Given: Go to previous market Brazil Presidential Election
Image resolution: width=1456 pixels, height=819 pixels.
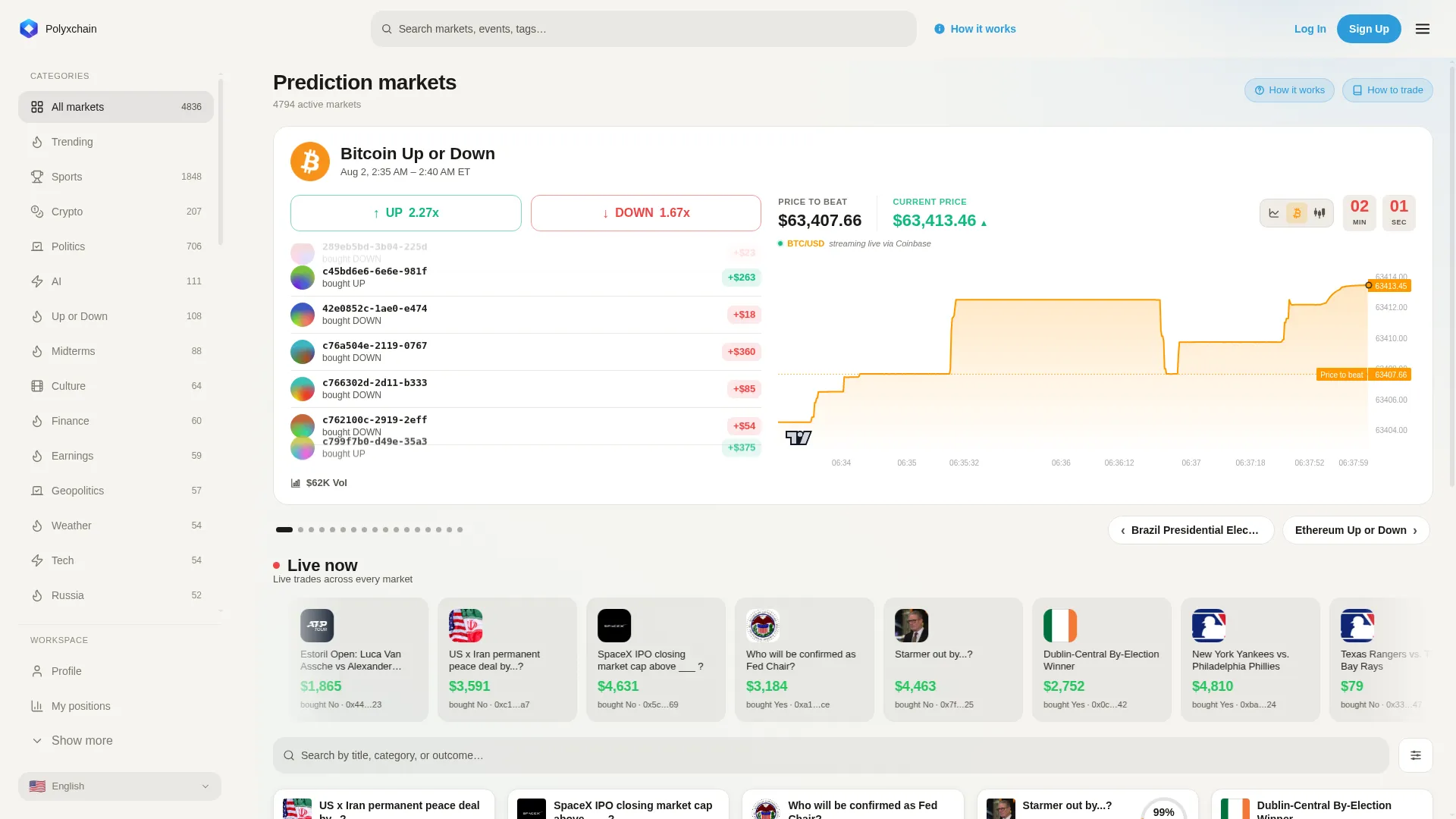Looking at the screenshot, I should [x=1191, y=530].
